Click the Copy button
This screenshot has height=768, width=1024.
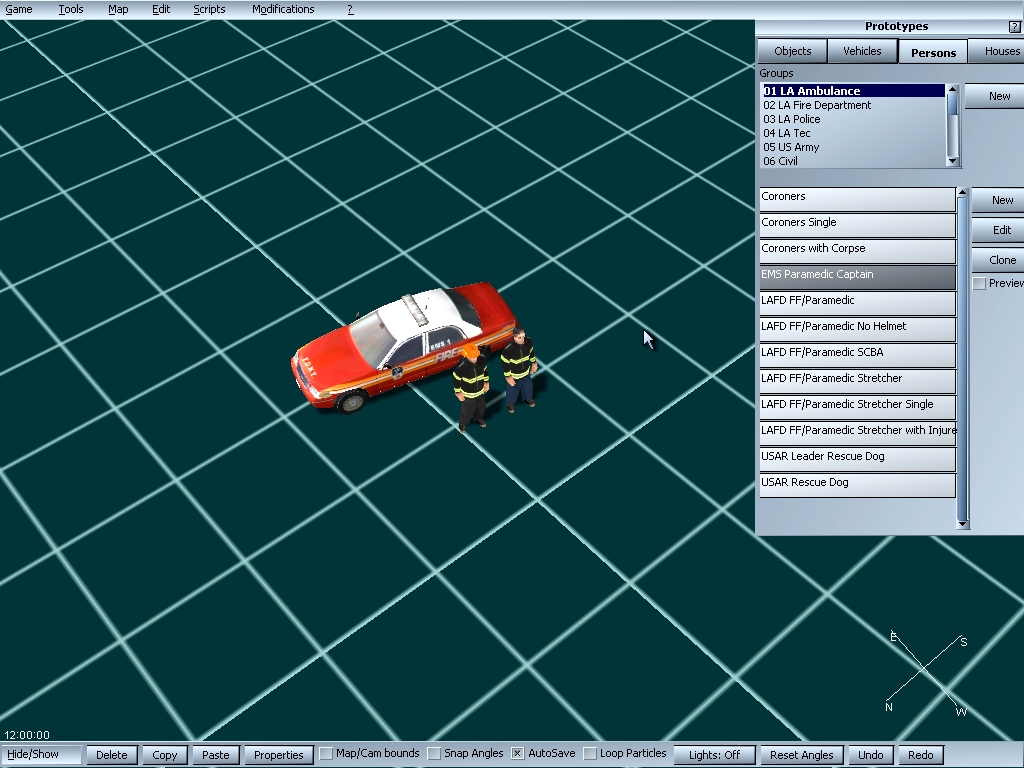[x=165, y=755]
